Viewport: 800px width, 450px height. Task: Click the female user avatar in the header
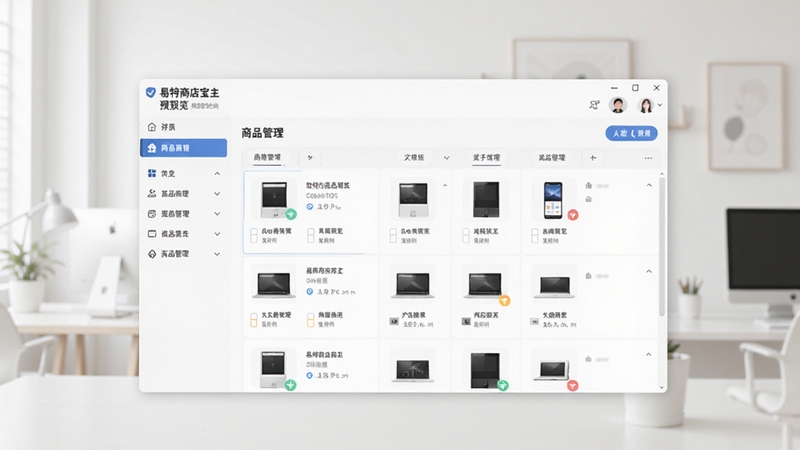click(646, 105)
